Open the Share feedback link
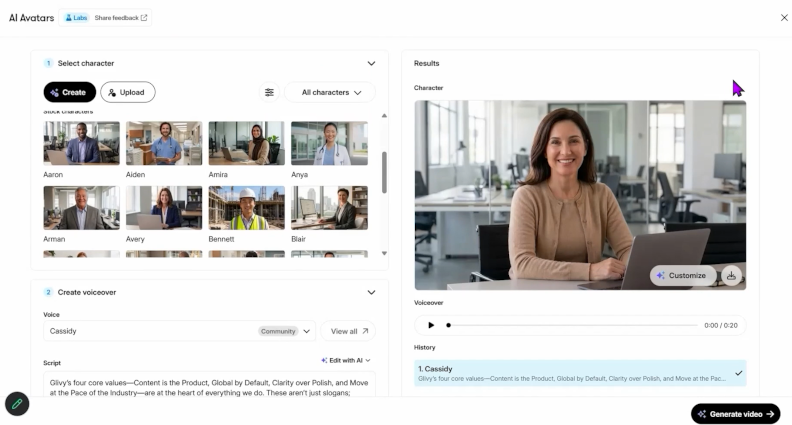Image resolution: width=792 pixels, height=425 pixels. tap(121, 18)
